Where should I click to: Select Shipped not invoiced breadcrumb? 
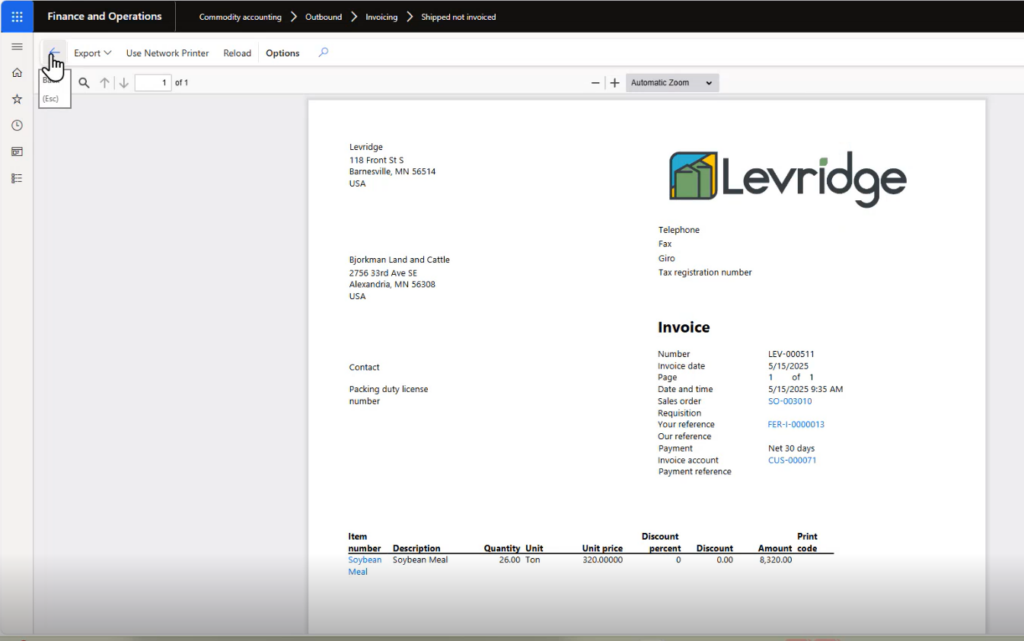coord(458,17)
